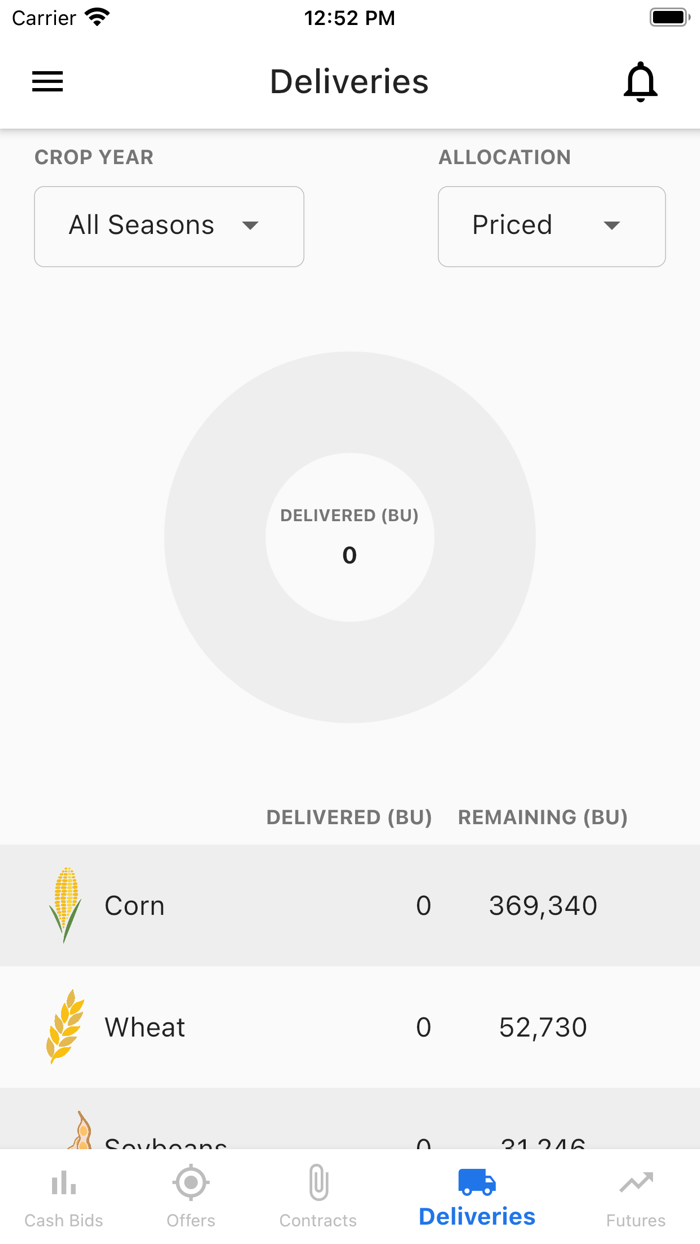This screenshot has height=1244, width=700.
Task: Tap the Cash Bids bar chart icon
Action: click(64, 1184)
